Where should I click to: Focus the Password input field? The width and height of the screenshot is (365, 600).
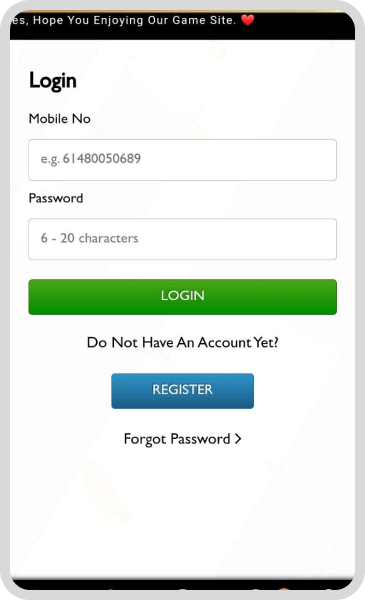coord(182,239)
